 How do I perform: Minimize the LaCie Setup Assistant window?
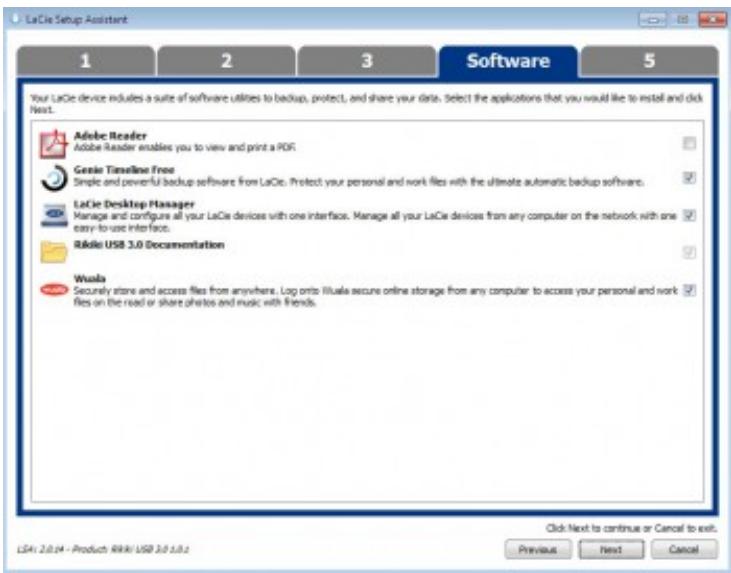coord(653,20)
